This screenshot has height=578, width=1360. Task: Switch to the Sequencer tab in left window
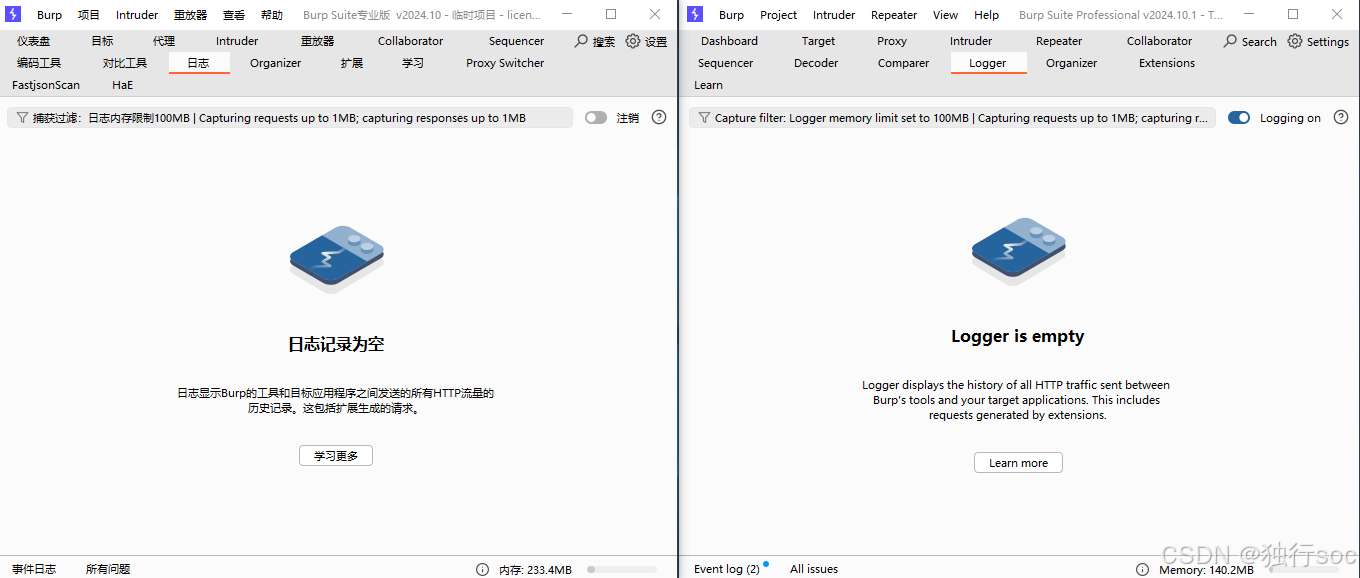point(516,41)
